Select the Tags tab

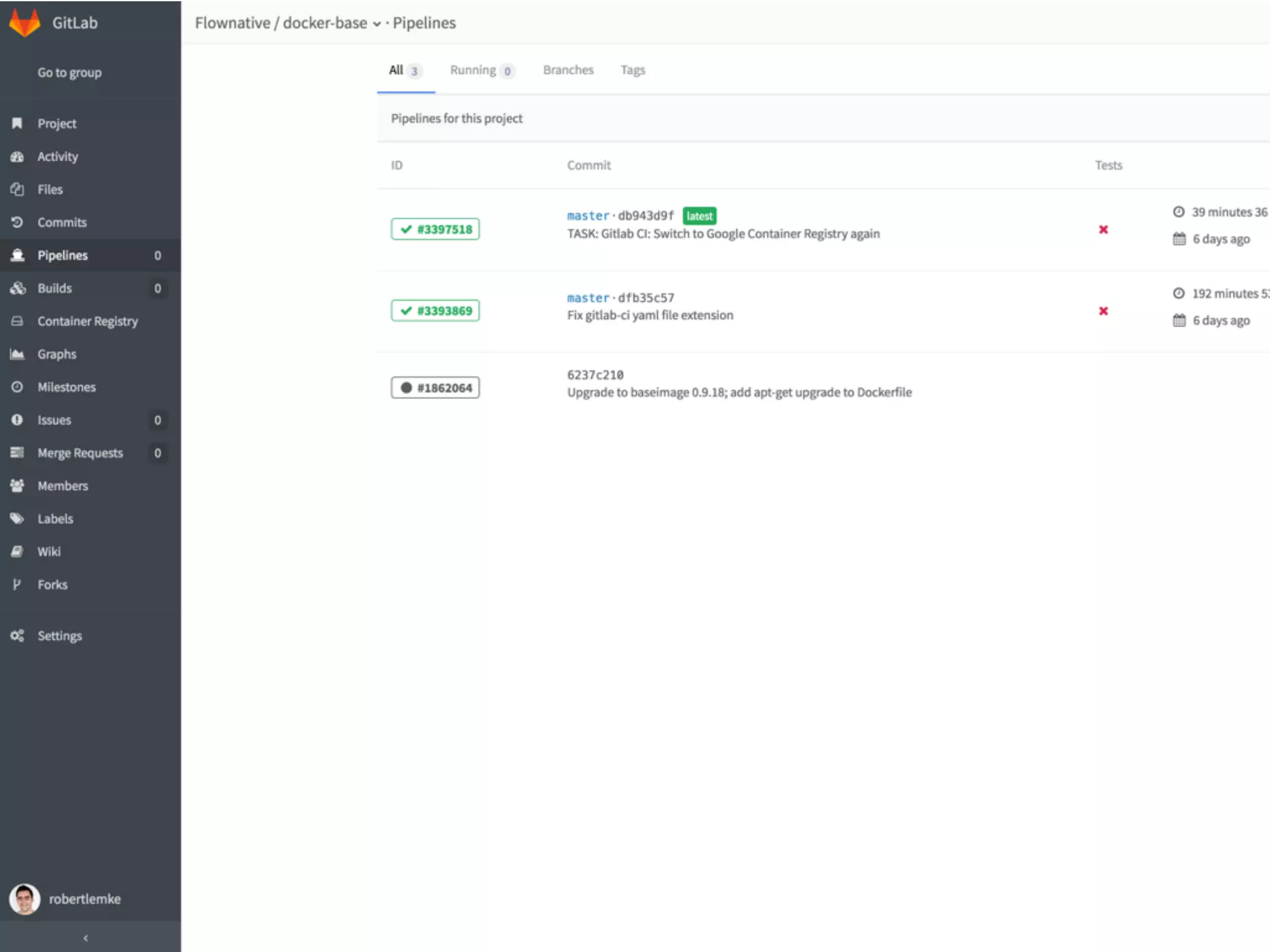[633, 70]
